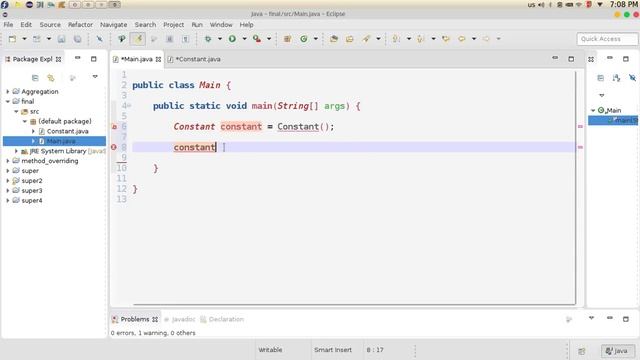Jump to Next Annotation icon
The width and height of the screenshot is (640, 360).
click(396, 39)
